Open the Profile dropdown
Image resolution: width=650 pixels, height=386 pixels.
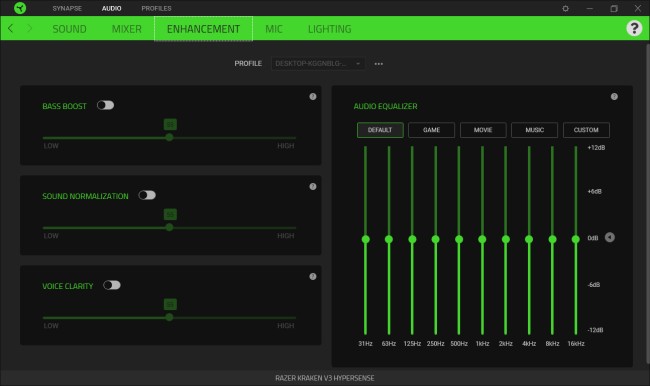318,63
